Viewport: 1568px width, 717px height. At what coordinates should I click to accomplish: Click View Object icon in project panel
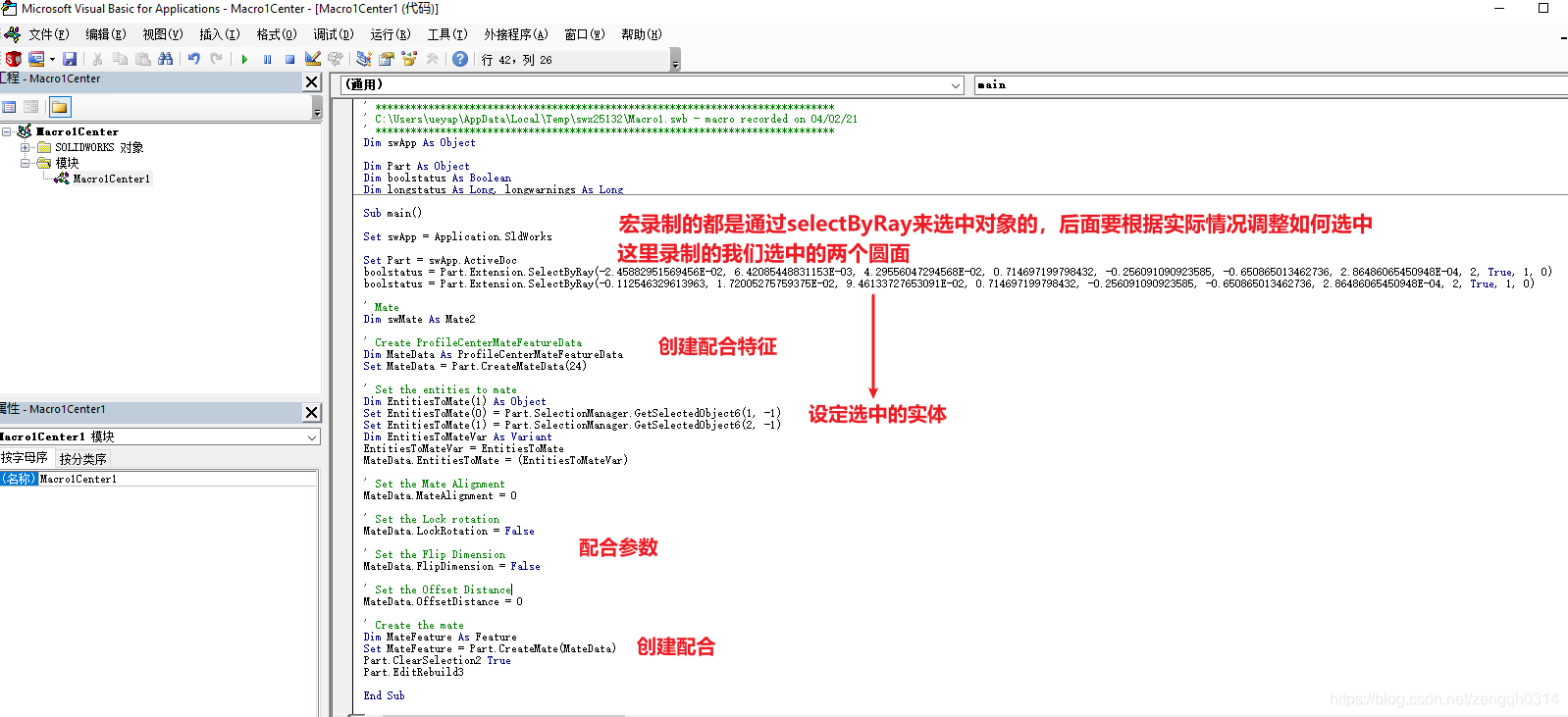click(31, 107)
